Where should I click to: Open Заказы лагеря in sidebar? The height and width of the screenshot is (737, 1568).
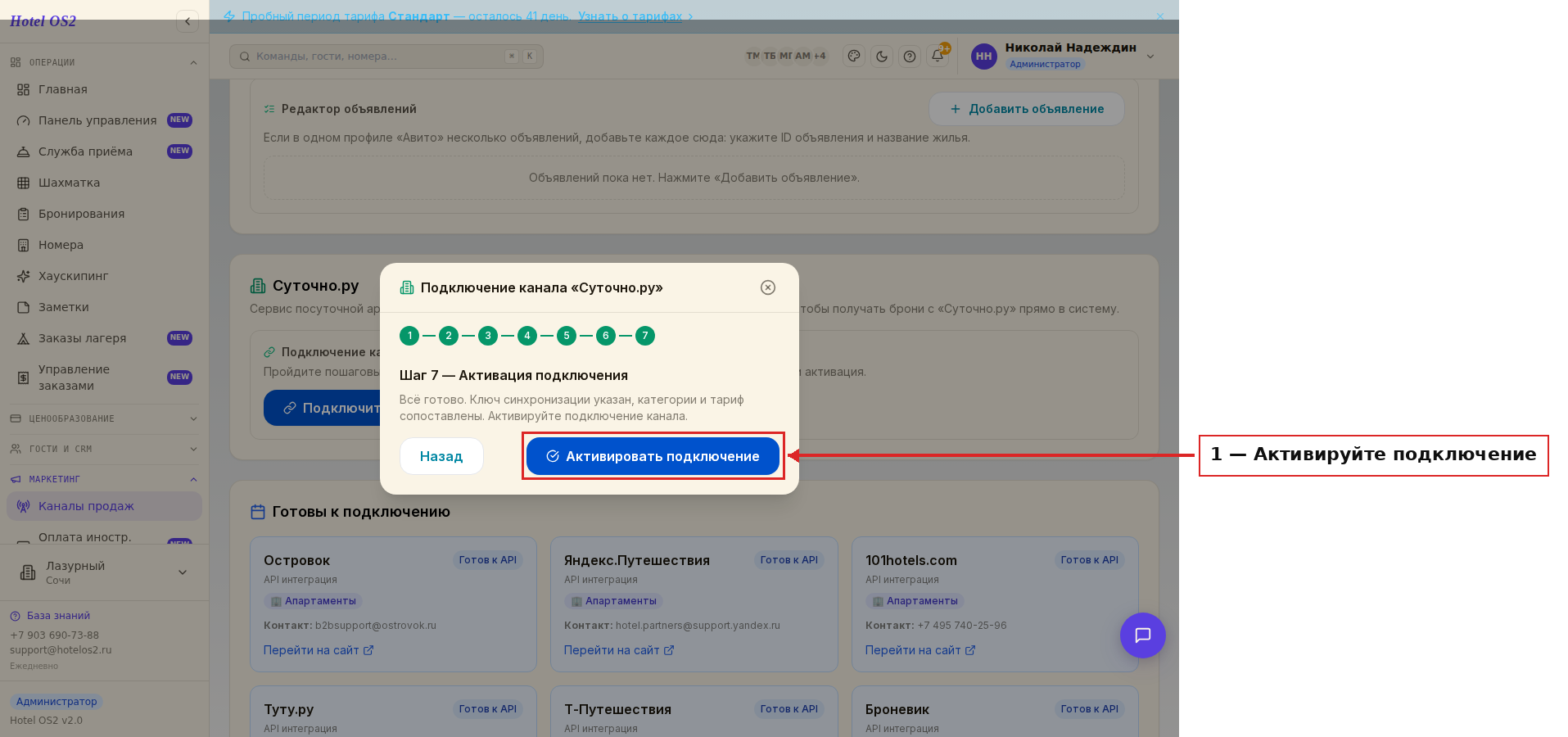(x=104, y=338)
